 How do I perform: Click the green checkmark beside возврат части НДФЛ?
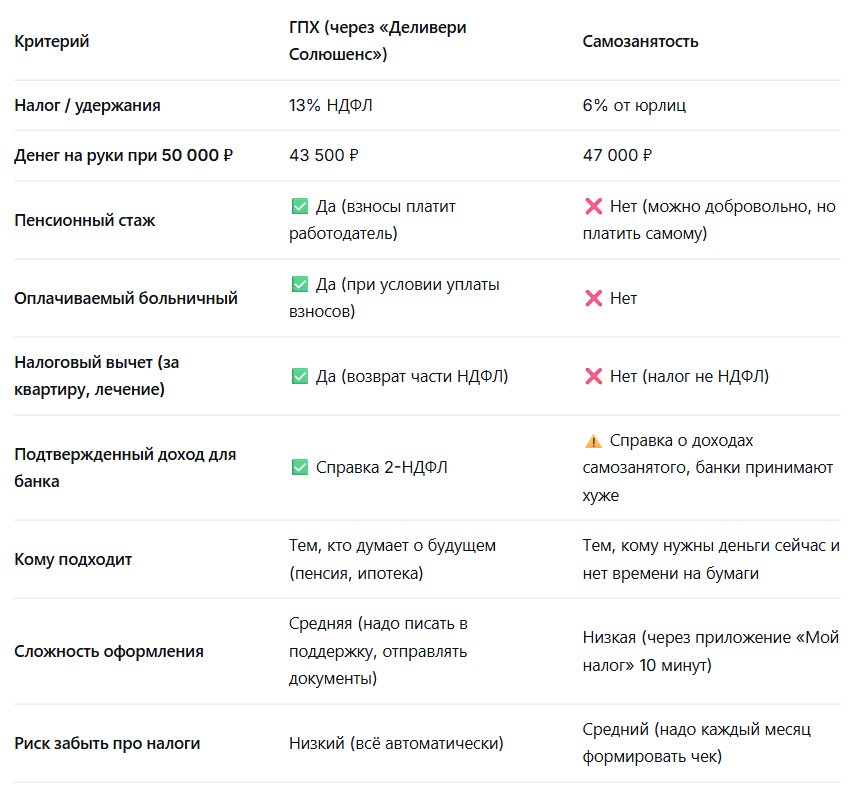pos(299,377)
